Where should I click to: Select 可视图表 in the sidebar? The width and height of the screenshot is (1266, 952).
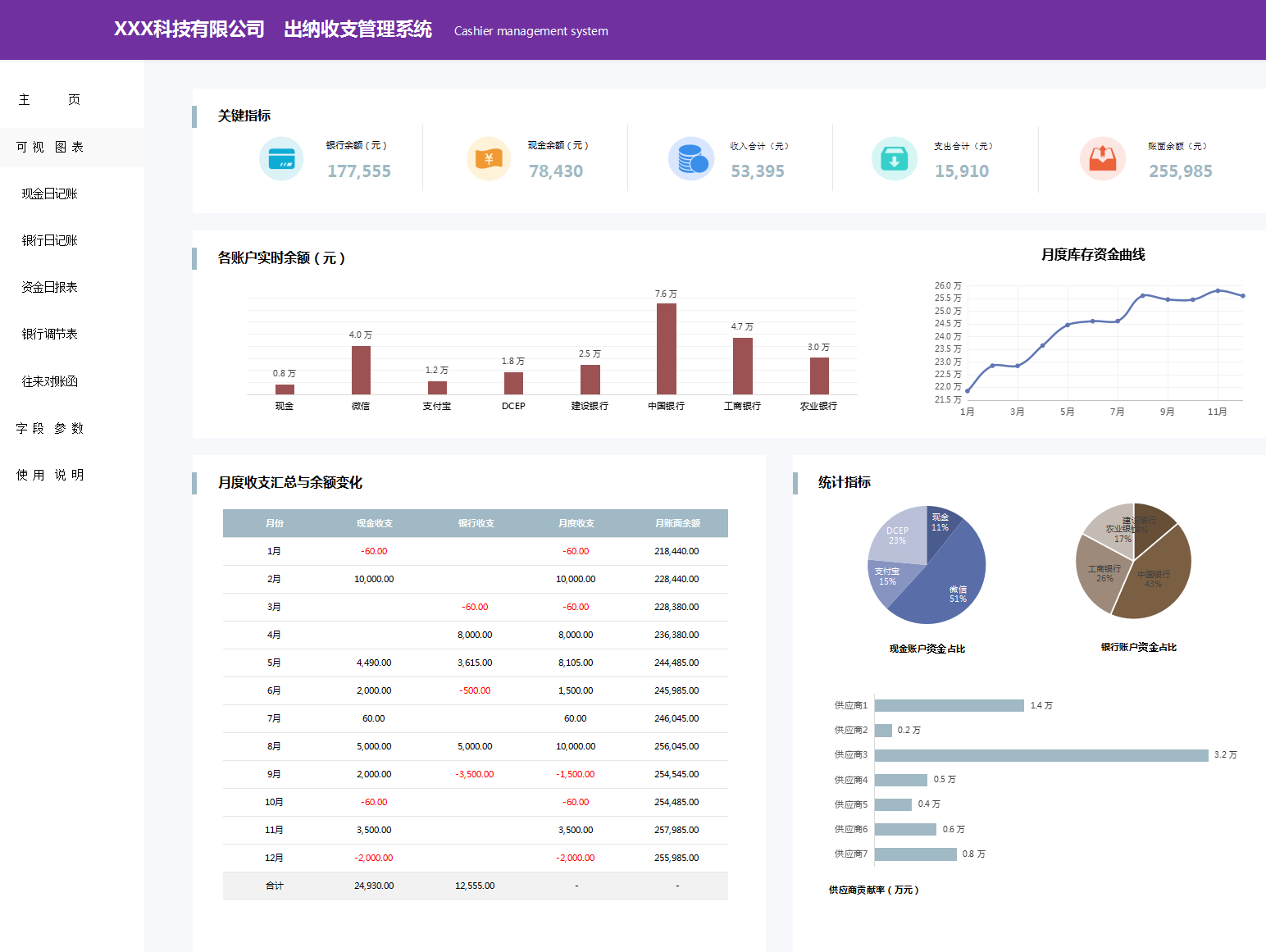point(49,146)
